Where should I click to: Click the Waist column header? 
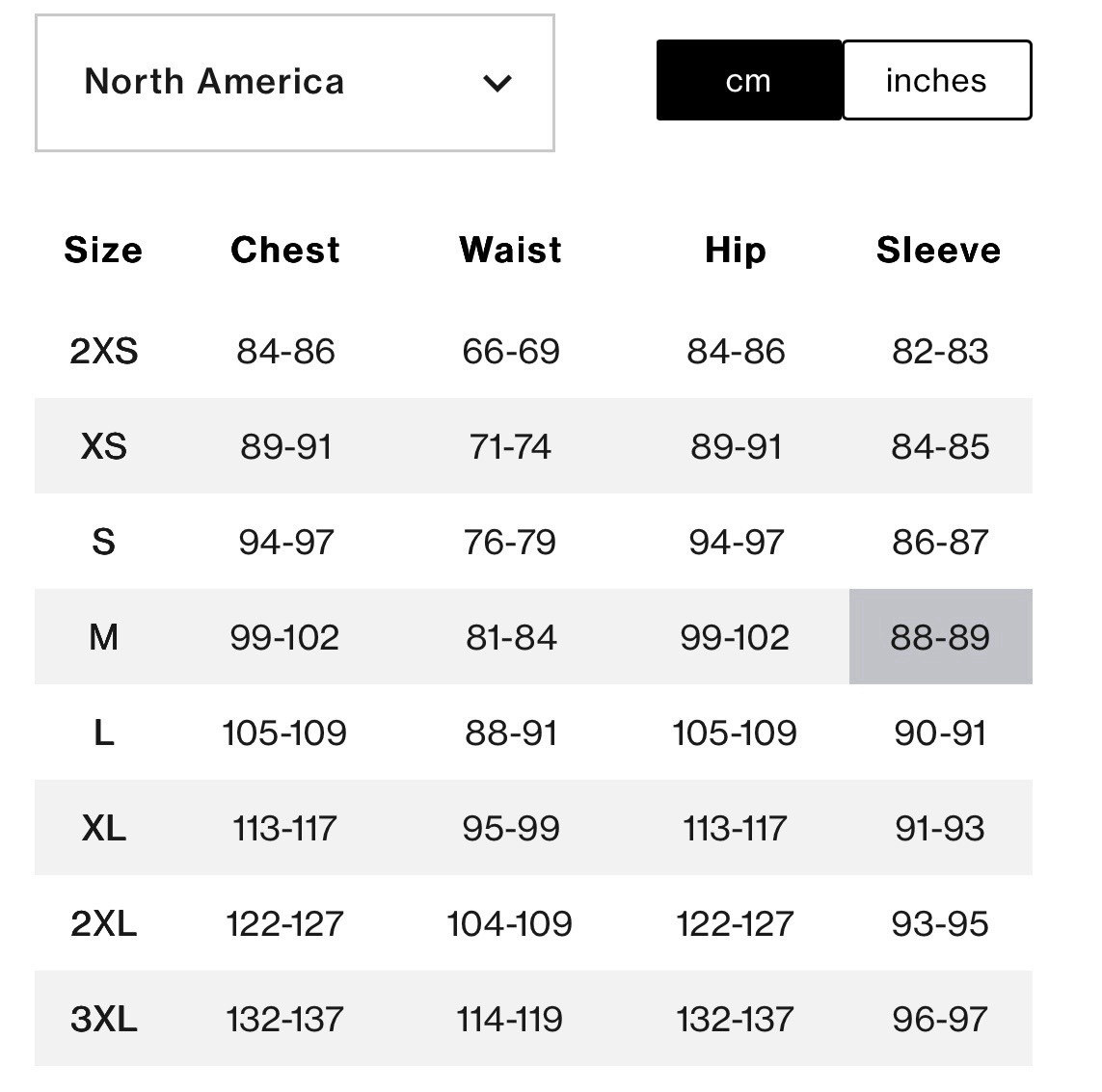511,251
